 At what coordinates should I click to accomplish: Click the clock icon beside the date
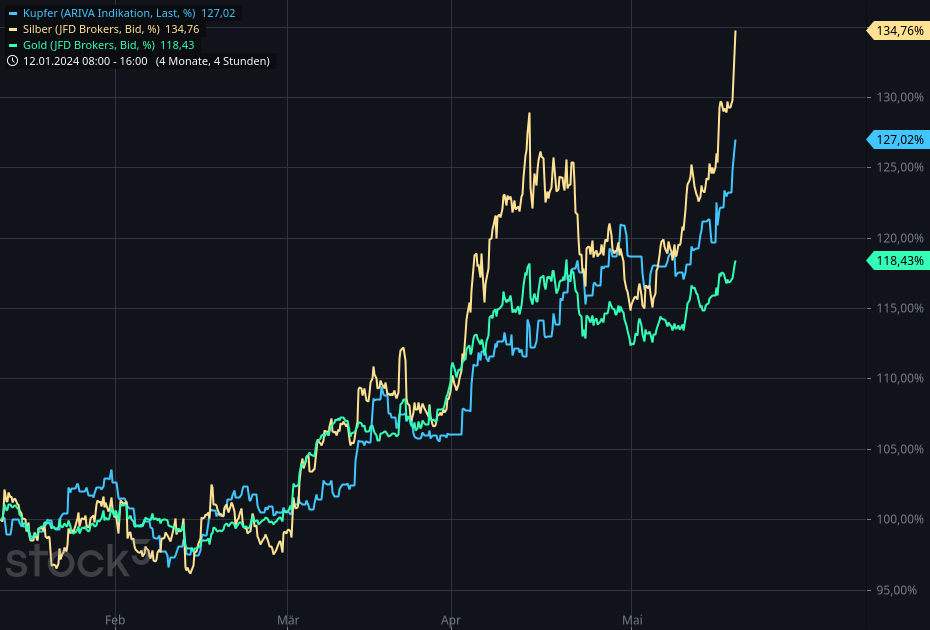point(12,61)
